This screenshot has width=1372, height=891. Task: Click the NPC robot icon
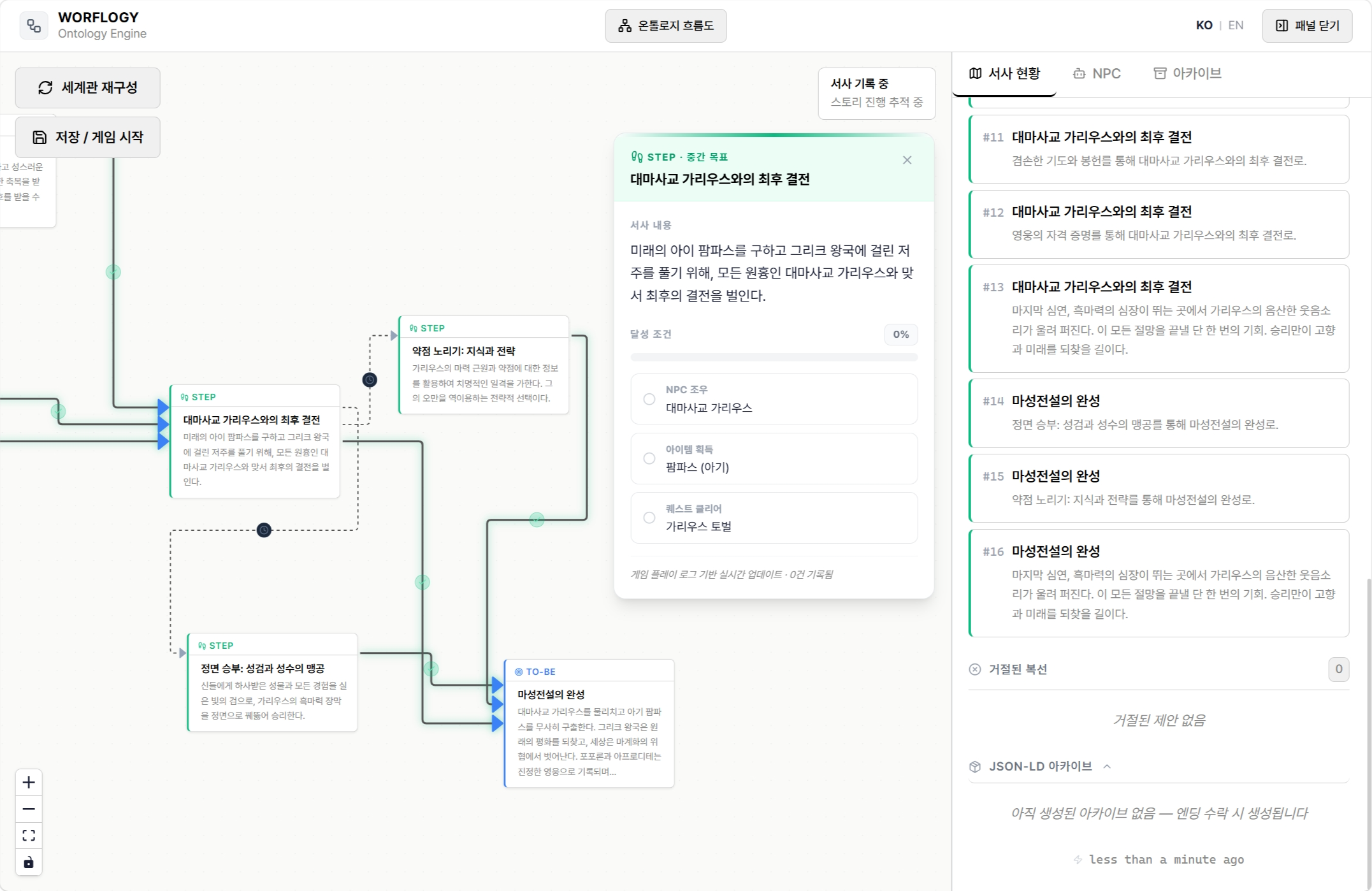point(1079,73)
